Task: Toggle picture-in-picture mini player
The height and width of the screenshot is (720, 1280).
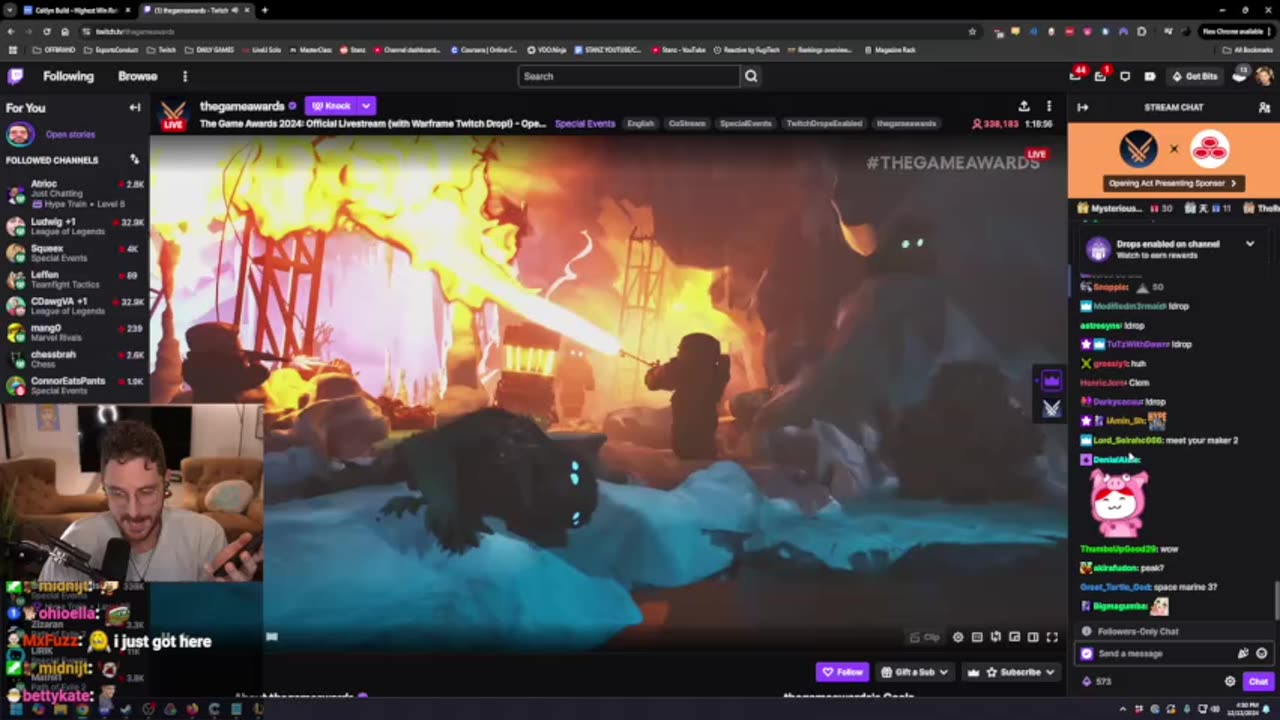Action: click(x=1014, y=637)
